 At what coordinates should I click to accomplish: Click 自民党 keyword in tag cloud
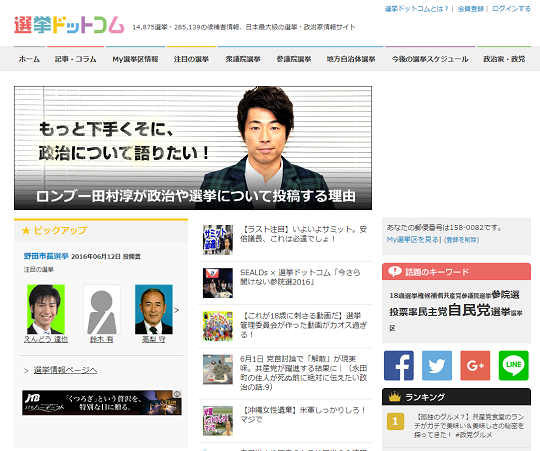(469, 310)
